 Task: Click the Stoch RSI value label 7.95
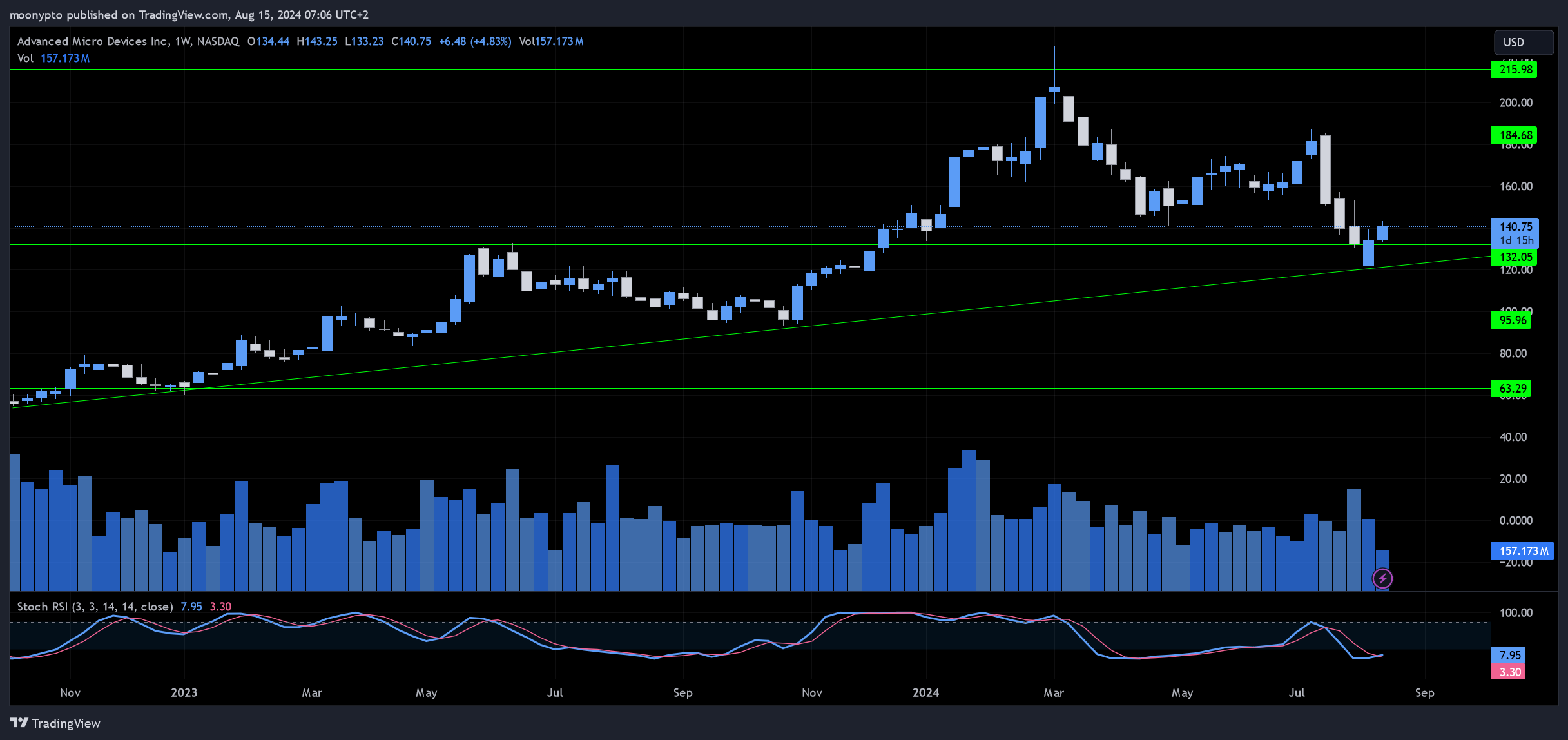click(x=1508, y=655)
